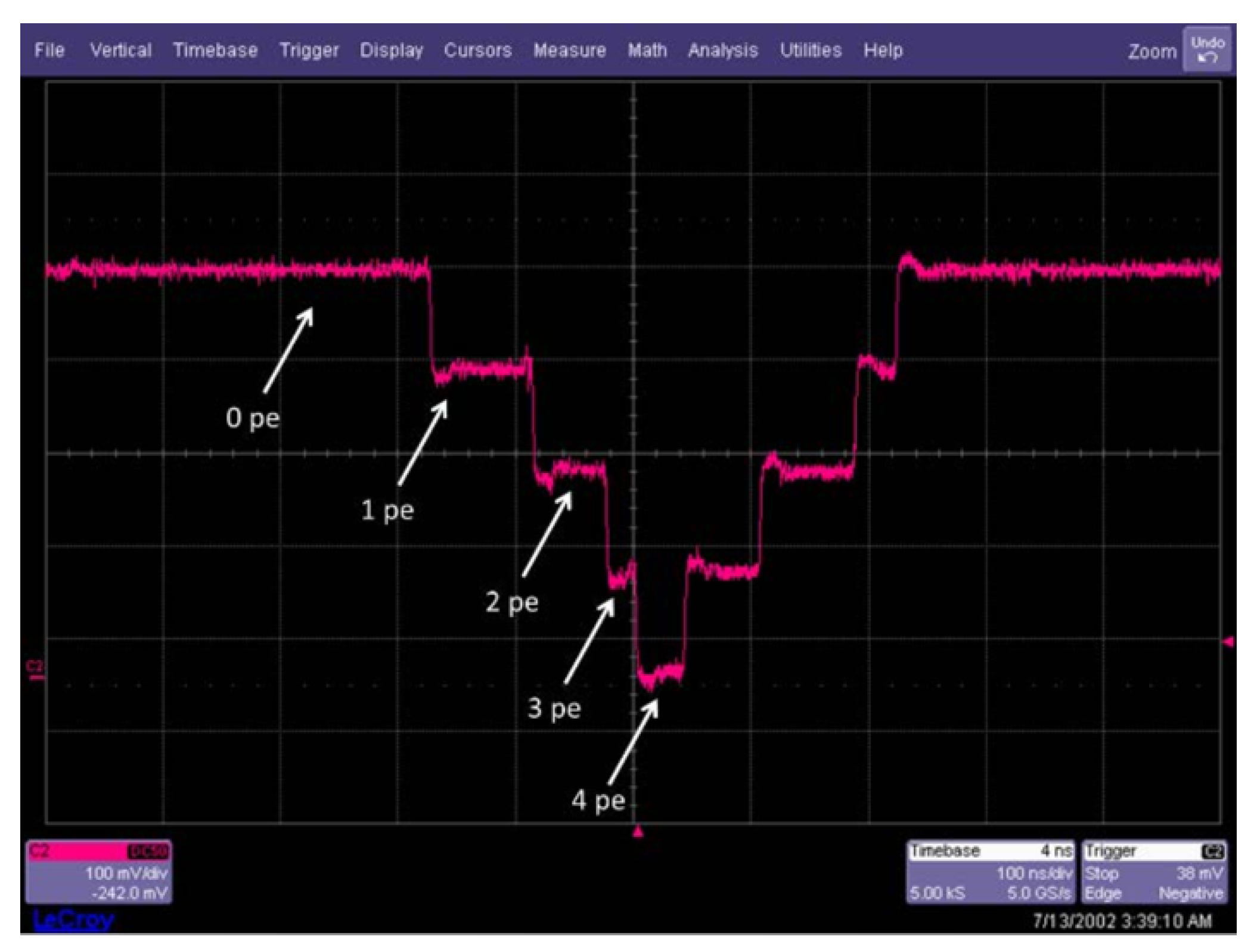Click the Undo icon in the top-right corner
The image size is (1254, 952).
pyautogui.click(x=1208, y=48)
